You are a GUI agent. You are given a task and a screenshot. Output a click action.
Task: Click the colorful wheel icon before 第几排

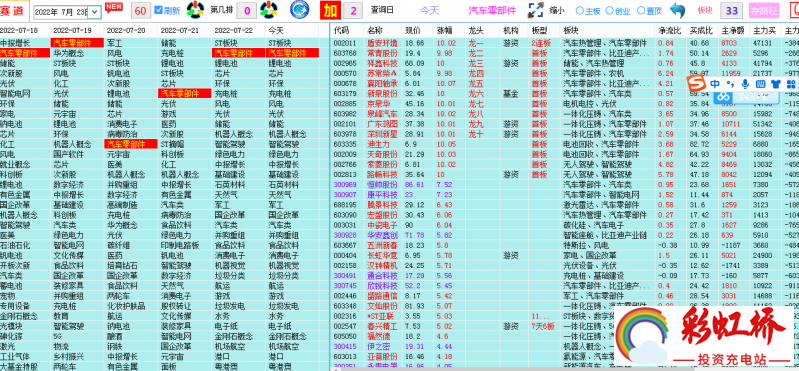tap(196, 10)
